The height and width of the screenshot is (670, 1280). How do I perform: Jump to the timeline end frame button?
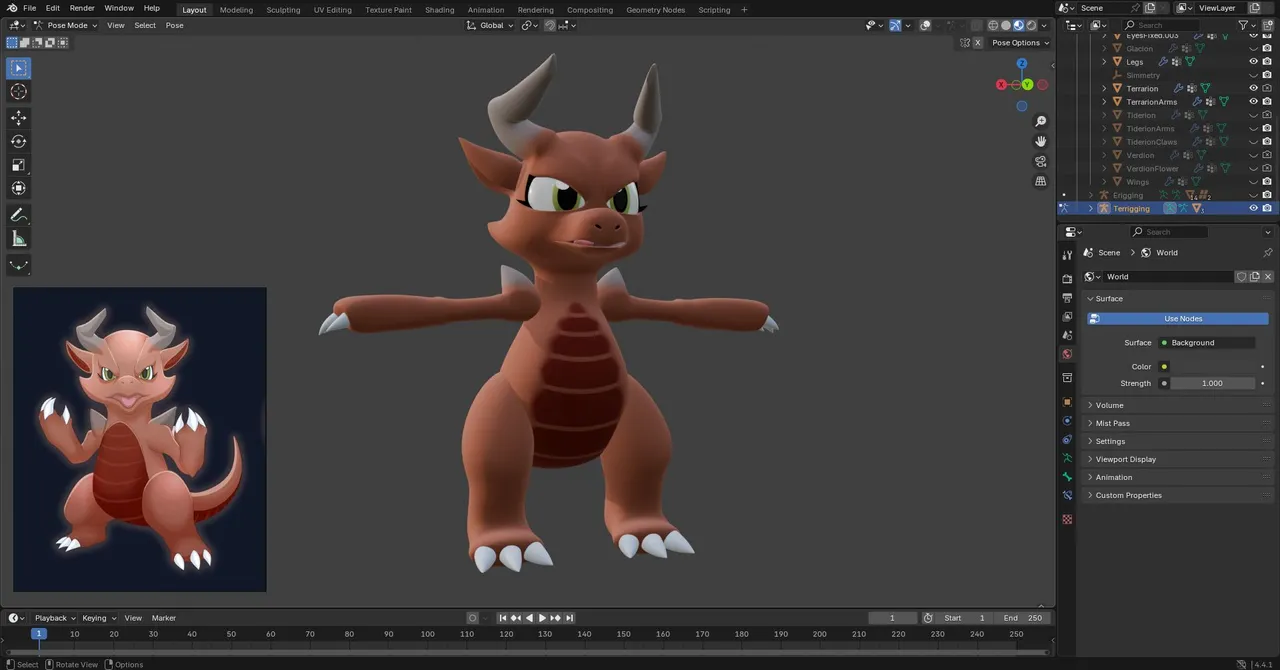(568, 618)
